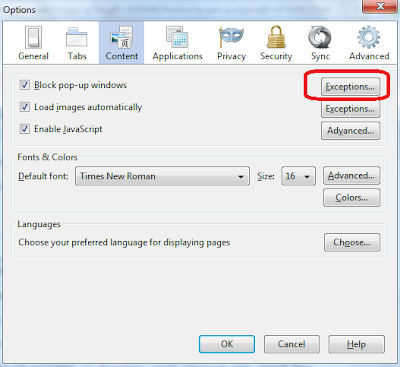Open the Applications calendar icon

click(177, 37)
